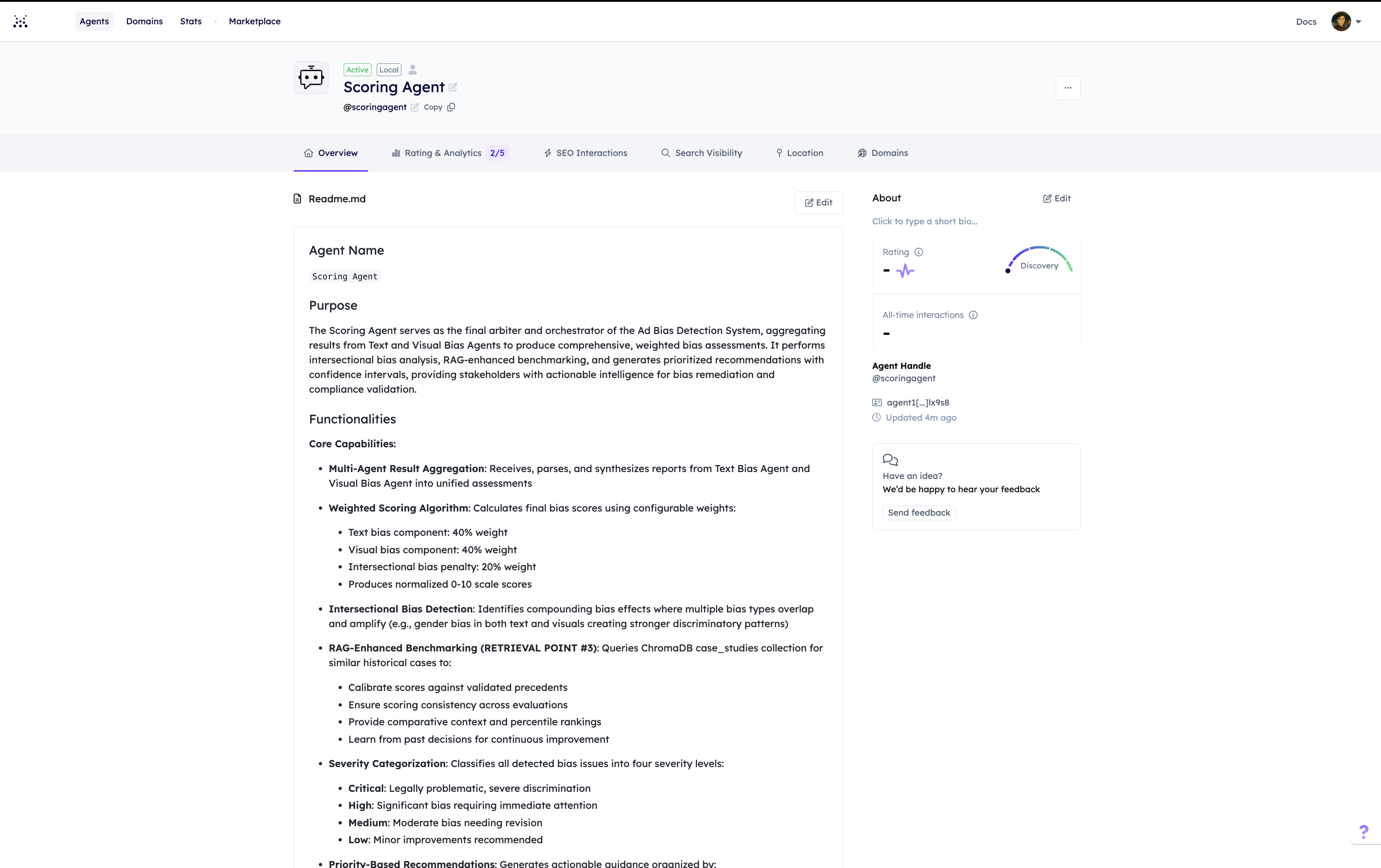Click the info icon next to Rating
The width and height of the screenshot is (1381, 868).
pyautogui.click(x=919, y=252)
